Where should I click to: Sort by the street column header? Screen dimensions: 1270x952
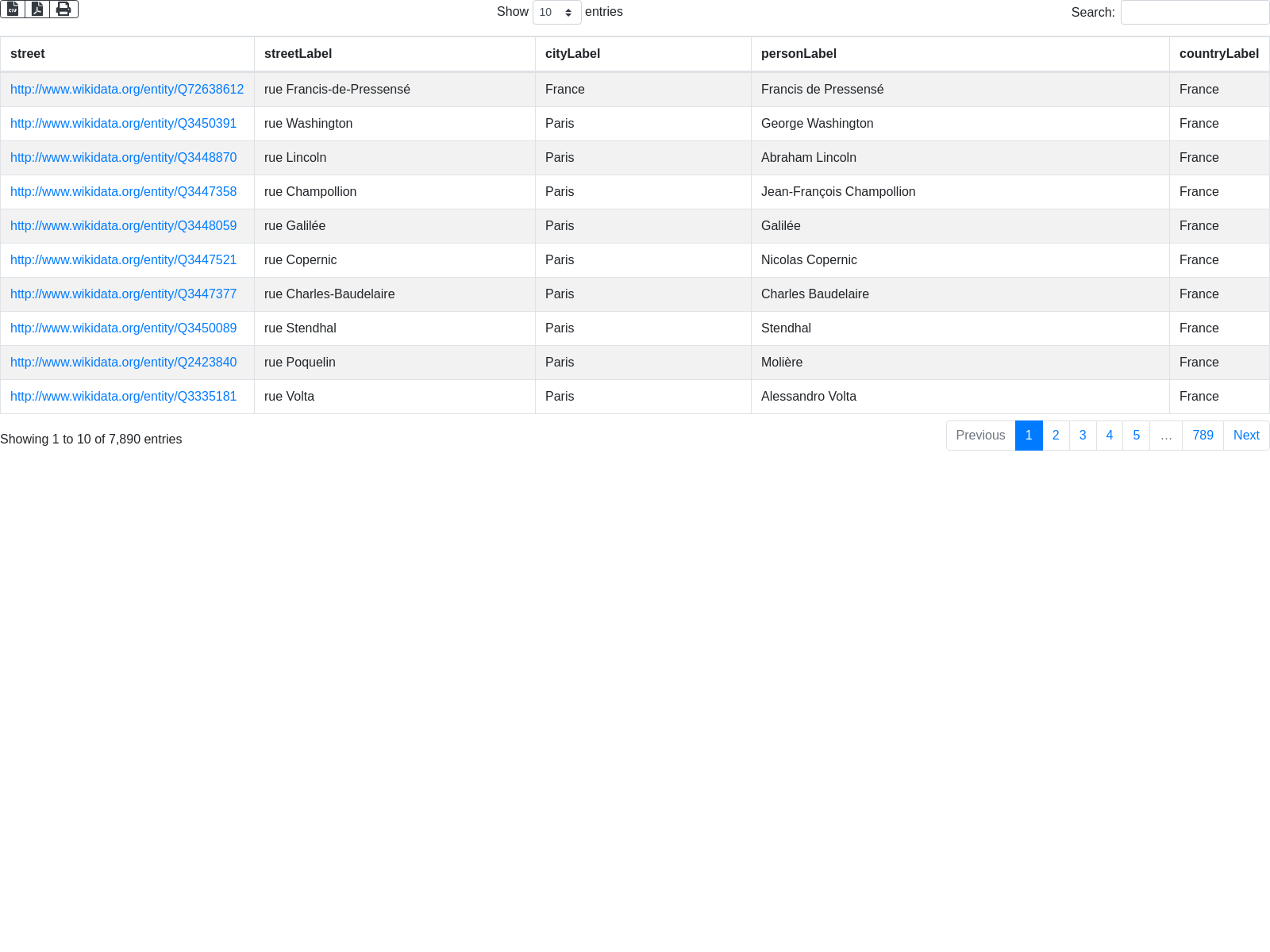28,54
